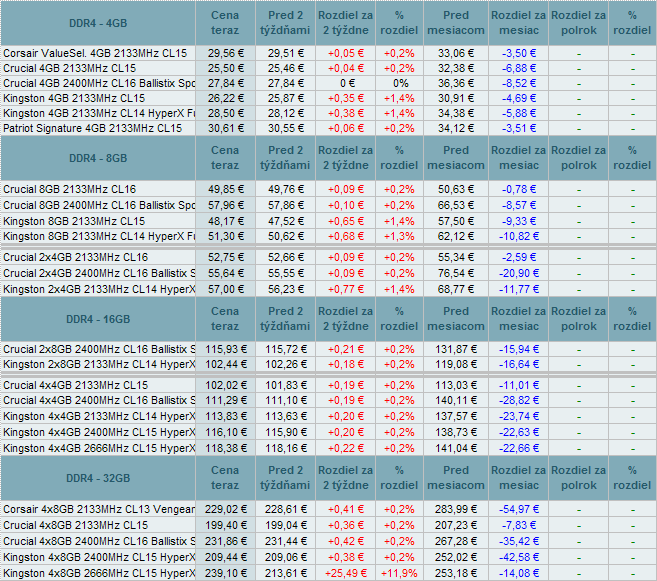Select the 0 € difference cell
The width and height of the screenshot is (657, 581).
[x=346, y=83]
